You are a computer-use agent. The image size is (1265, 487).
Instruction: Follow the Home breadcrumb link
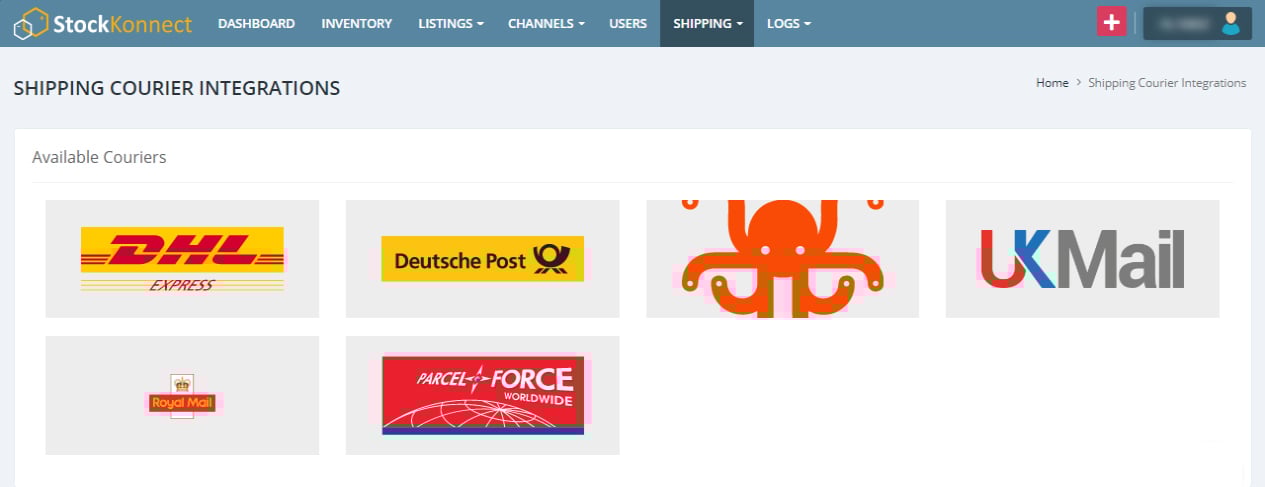1052,83
